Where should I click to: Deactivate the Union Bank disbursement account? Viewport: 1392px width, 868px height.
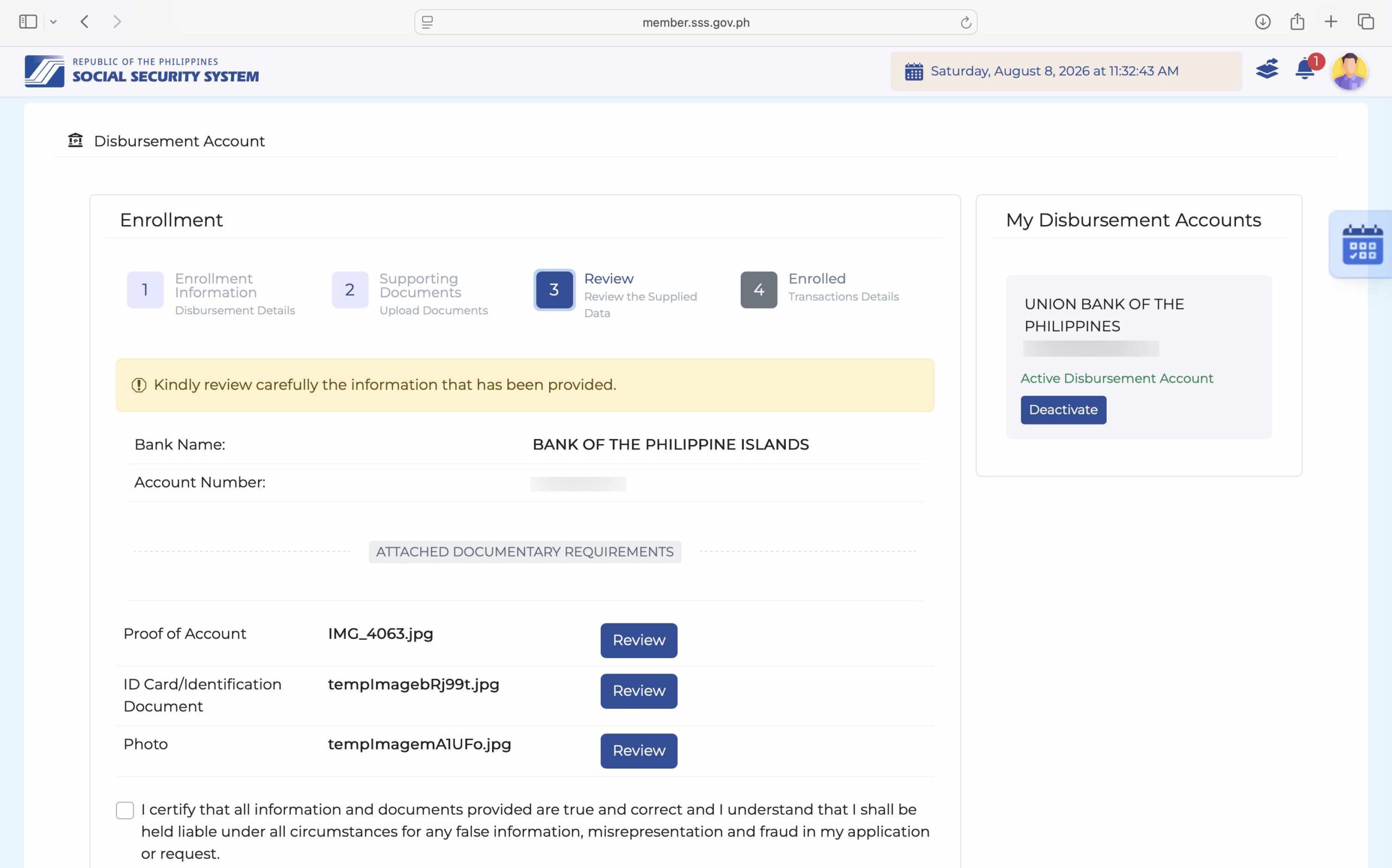[1063, 410]
